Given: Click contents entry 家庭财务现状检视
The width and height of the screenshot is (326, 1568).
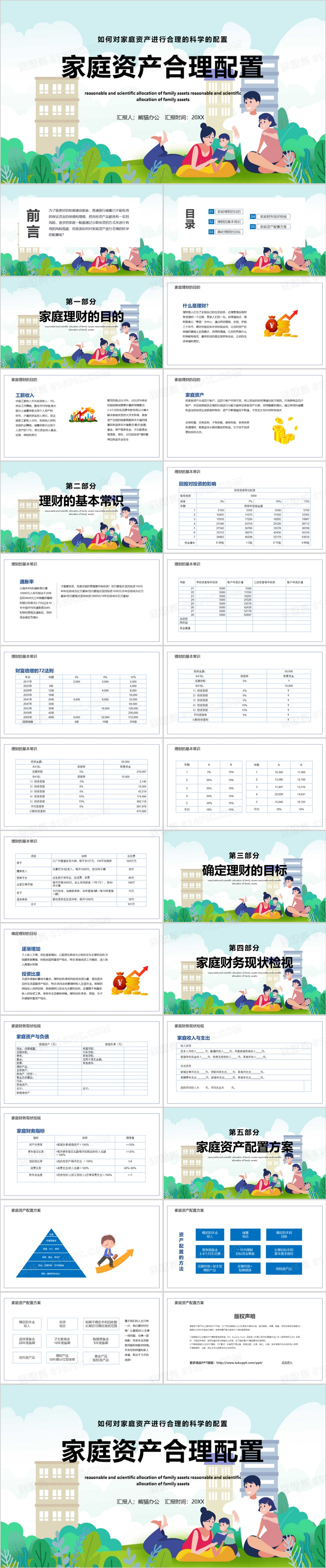Looking at the screenshot, I should pos(273,217).
